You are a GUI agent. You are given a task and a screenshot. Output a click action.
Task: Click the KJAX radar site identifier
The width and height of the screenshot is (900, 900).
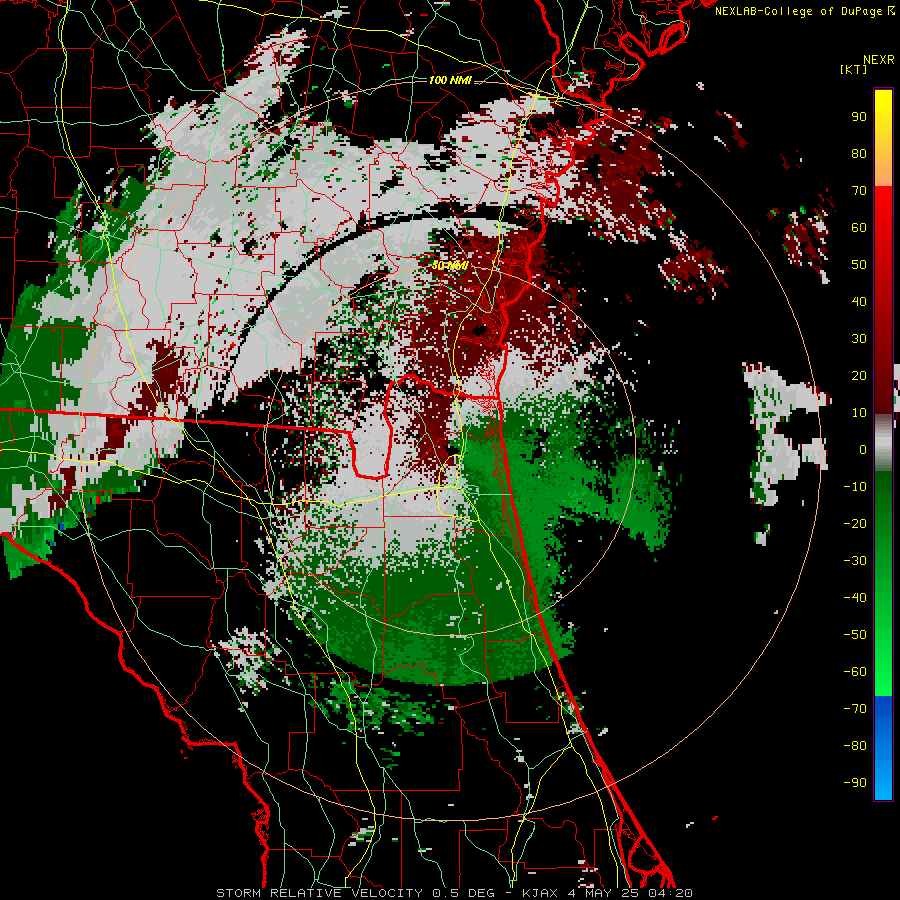click(x=540, y=893)
